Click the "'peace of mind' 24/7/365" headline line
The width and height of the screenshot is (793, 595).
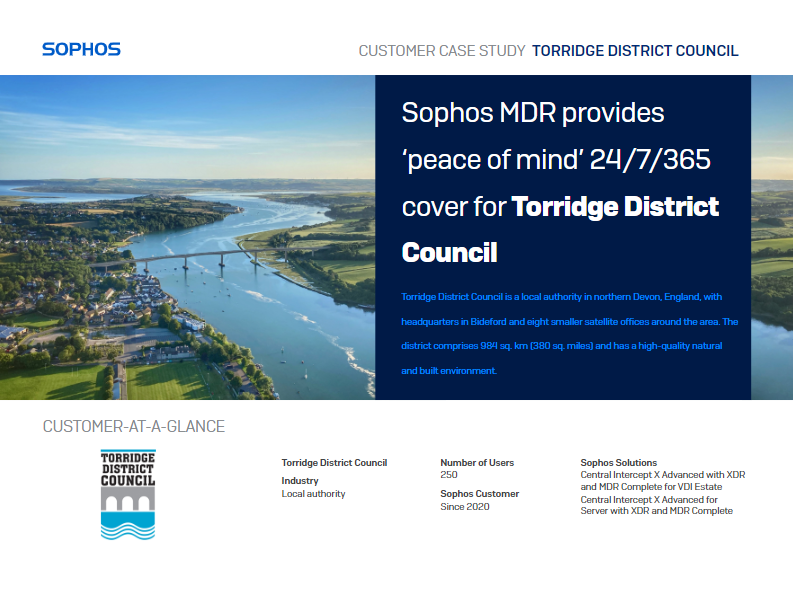click(556, 159)
